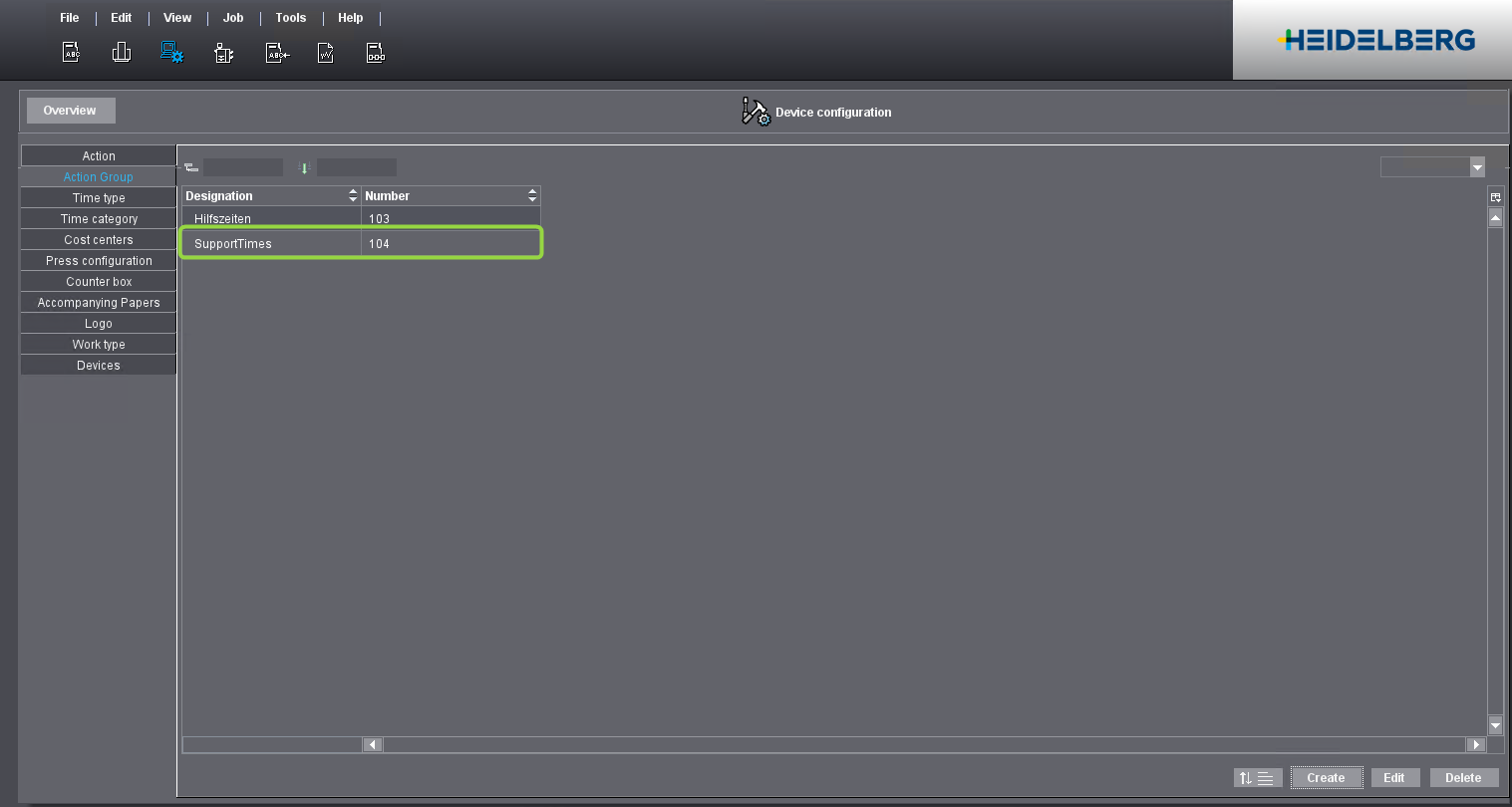Image resolution: width=1512 pixels, height=807 pixels.
Task: Open the dropdown at the top right
Action: tap(1477, 166)
